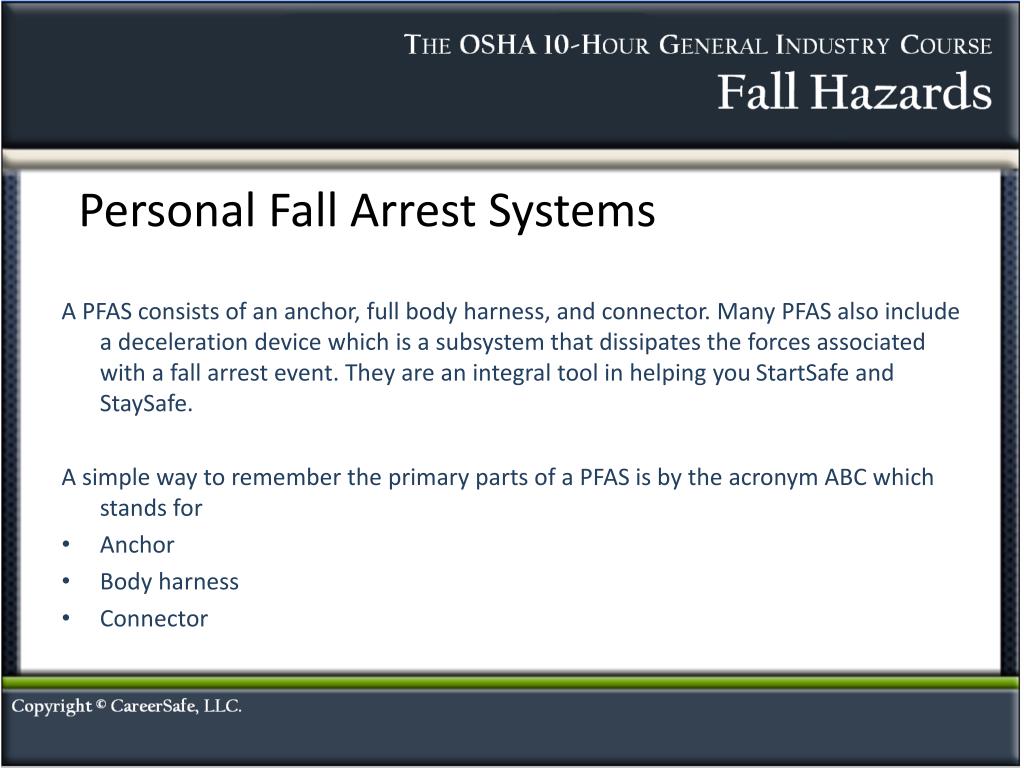Click the Body harness bullet item
The width and height of the screenshot is (1024, 768).
[x=169, y=581]
